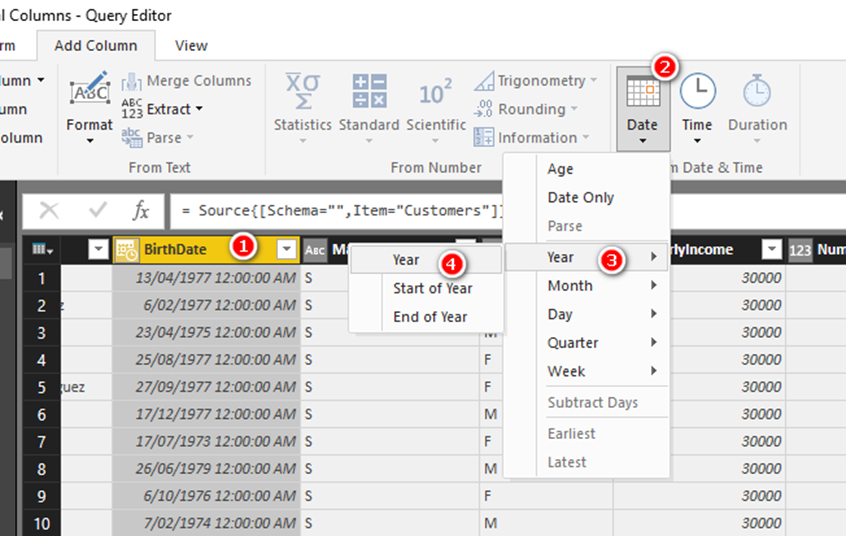The height and width of the screenshot is (536, 846).
Task: Select row number 10
Action: tap(42, 524)
